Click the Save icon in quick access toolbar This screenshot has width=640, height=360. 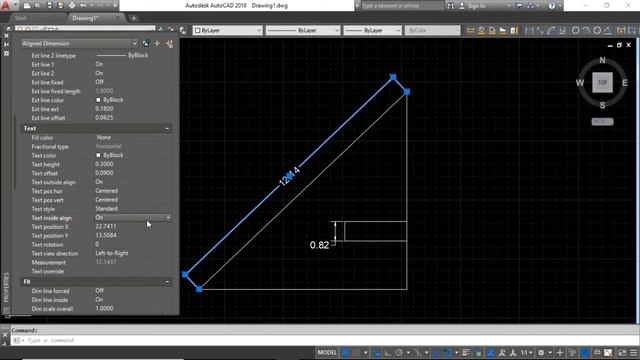[49, 6]
